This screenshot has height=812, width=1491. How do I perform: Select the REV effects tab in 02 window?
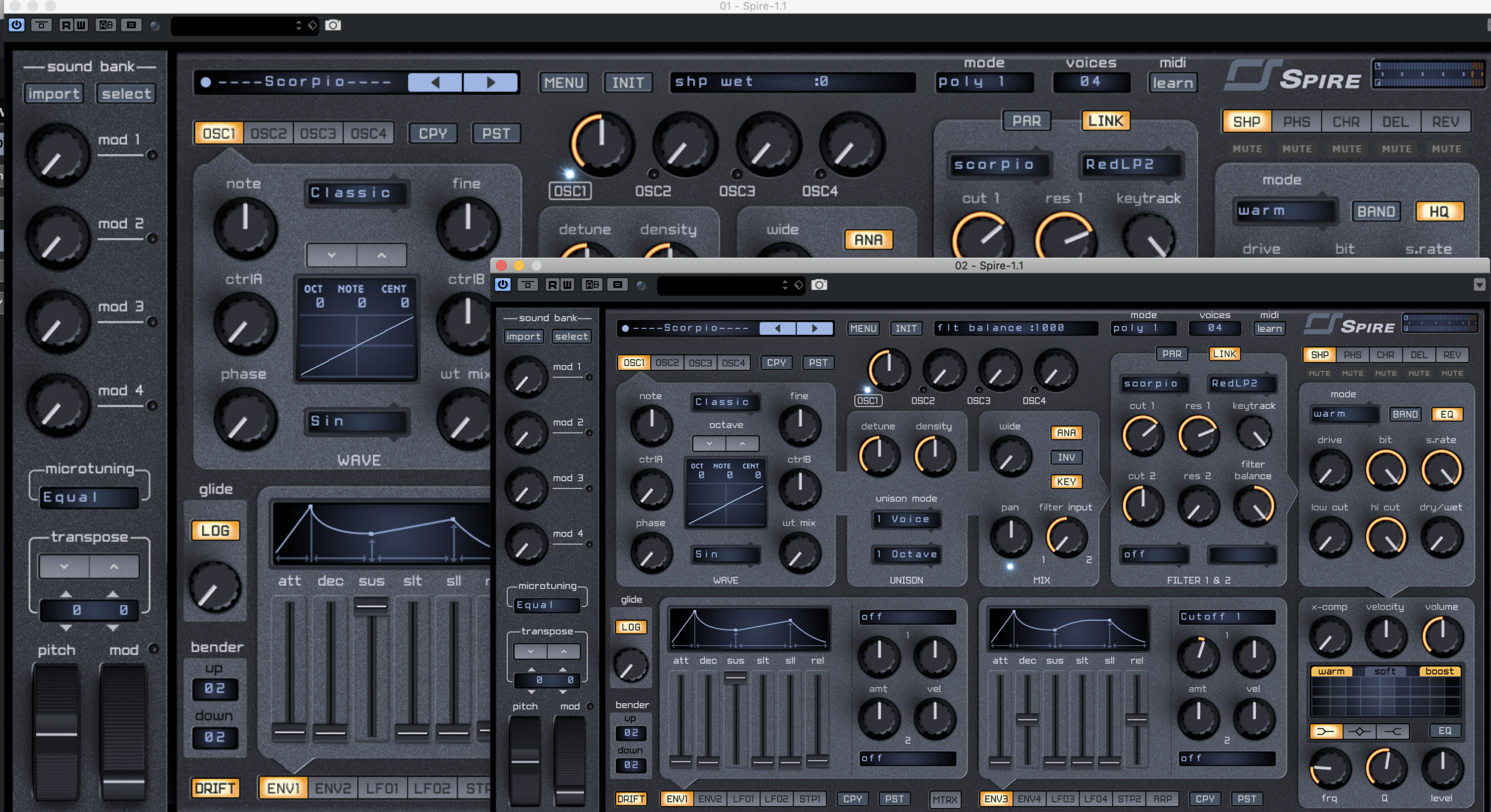tap(1451, 354)
